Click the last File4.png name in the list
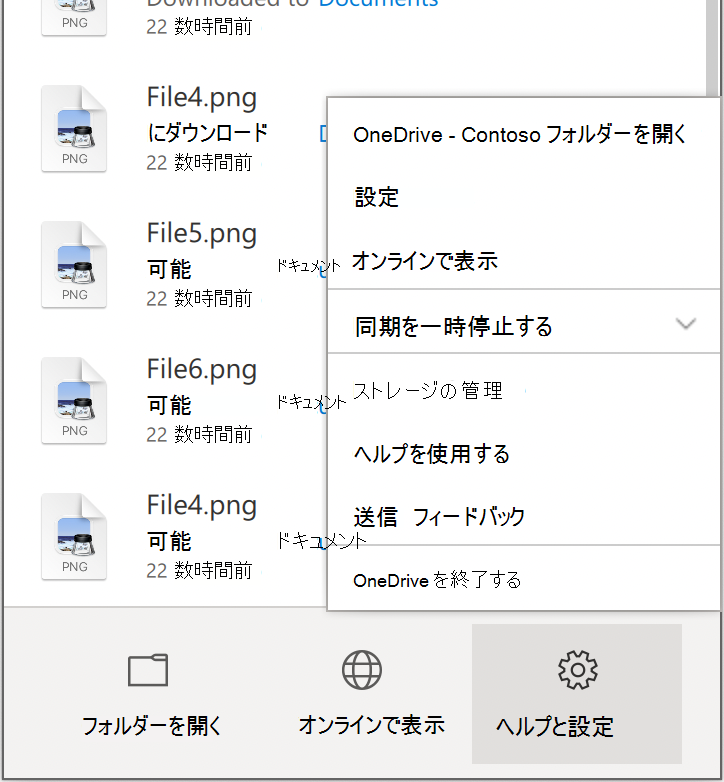 (x=202, y=506)
